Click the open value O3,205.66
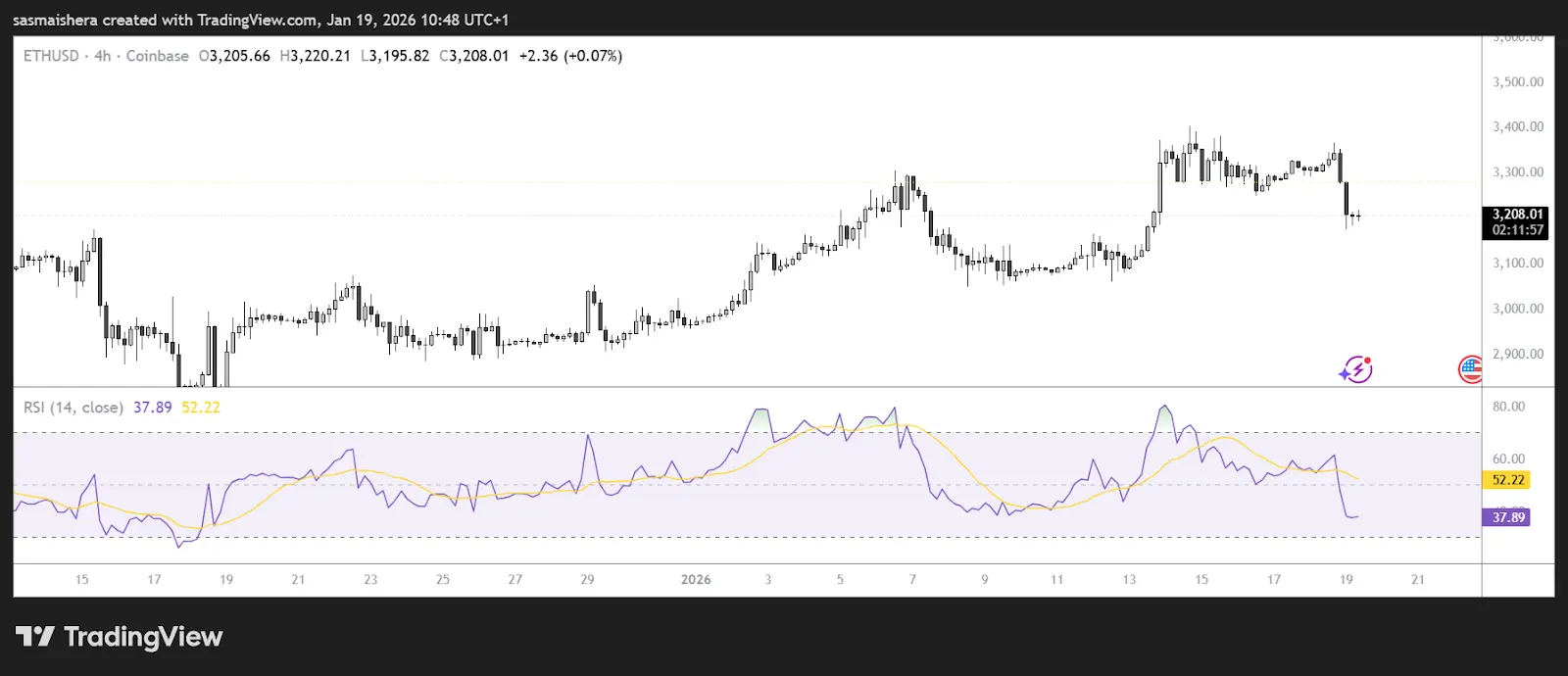Image resolution: width=1568 pixels, height=676 pixels. (x=234, y=56)
